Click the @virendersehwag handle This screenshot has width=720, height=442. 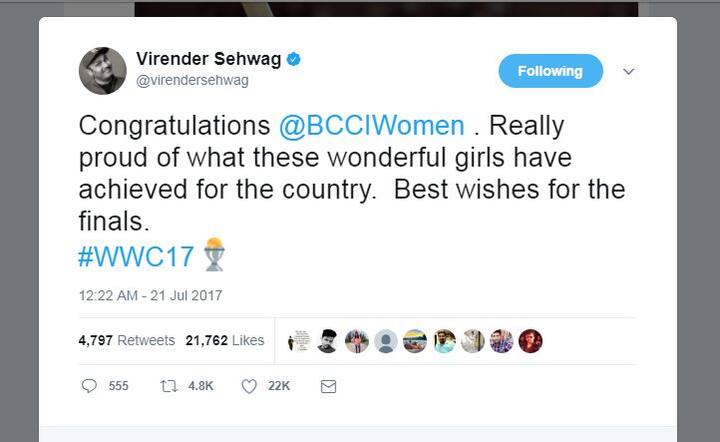[x=192, y=80]
